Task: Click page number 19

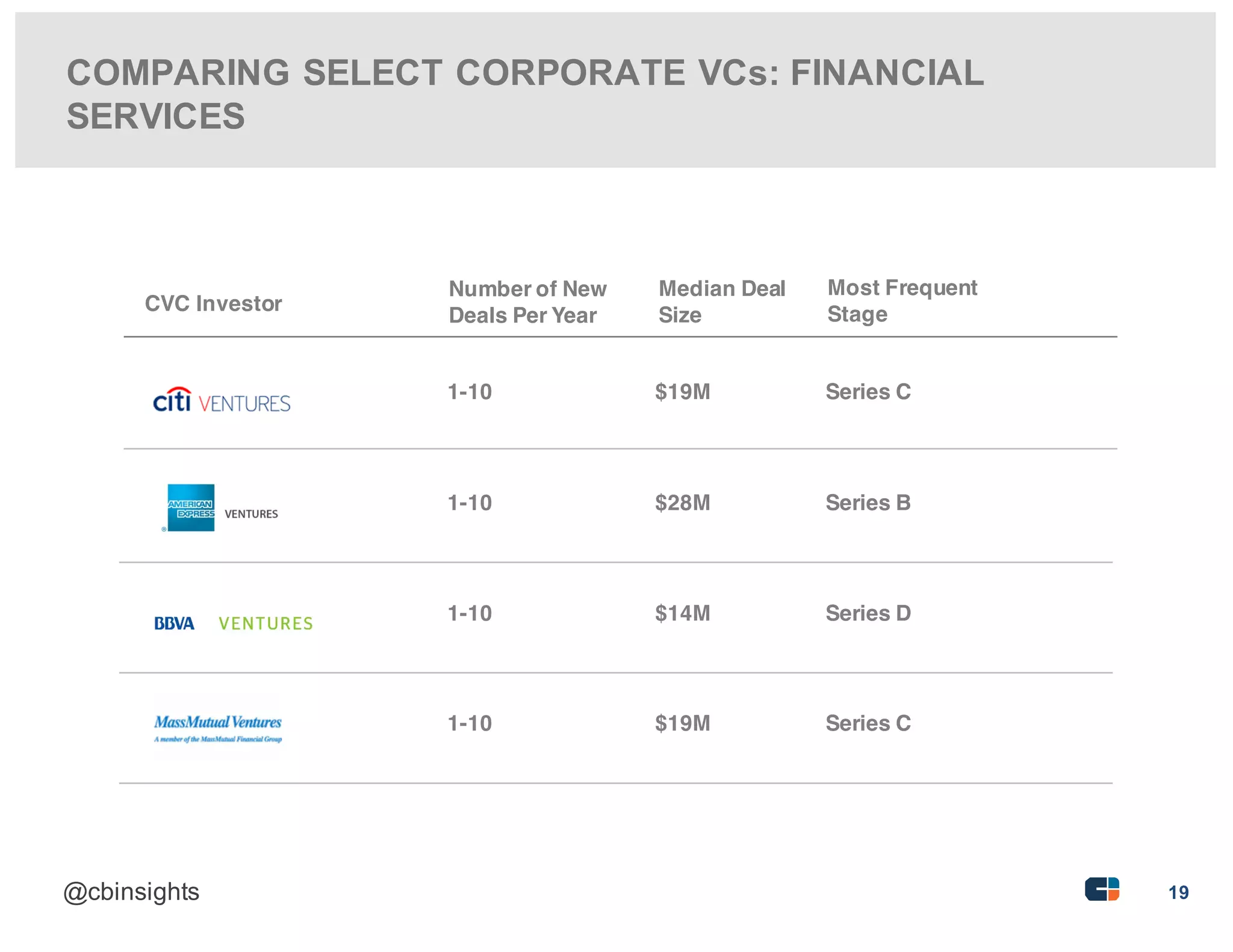Action: tap(1178, 892)
